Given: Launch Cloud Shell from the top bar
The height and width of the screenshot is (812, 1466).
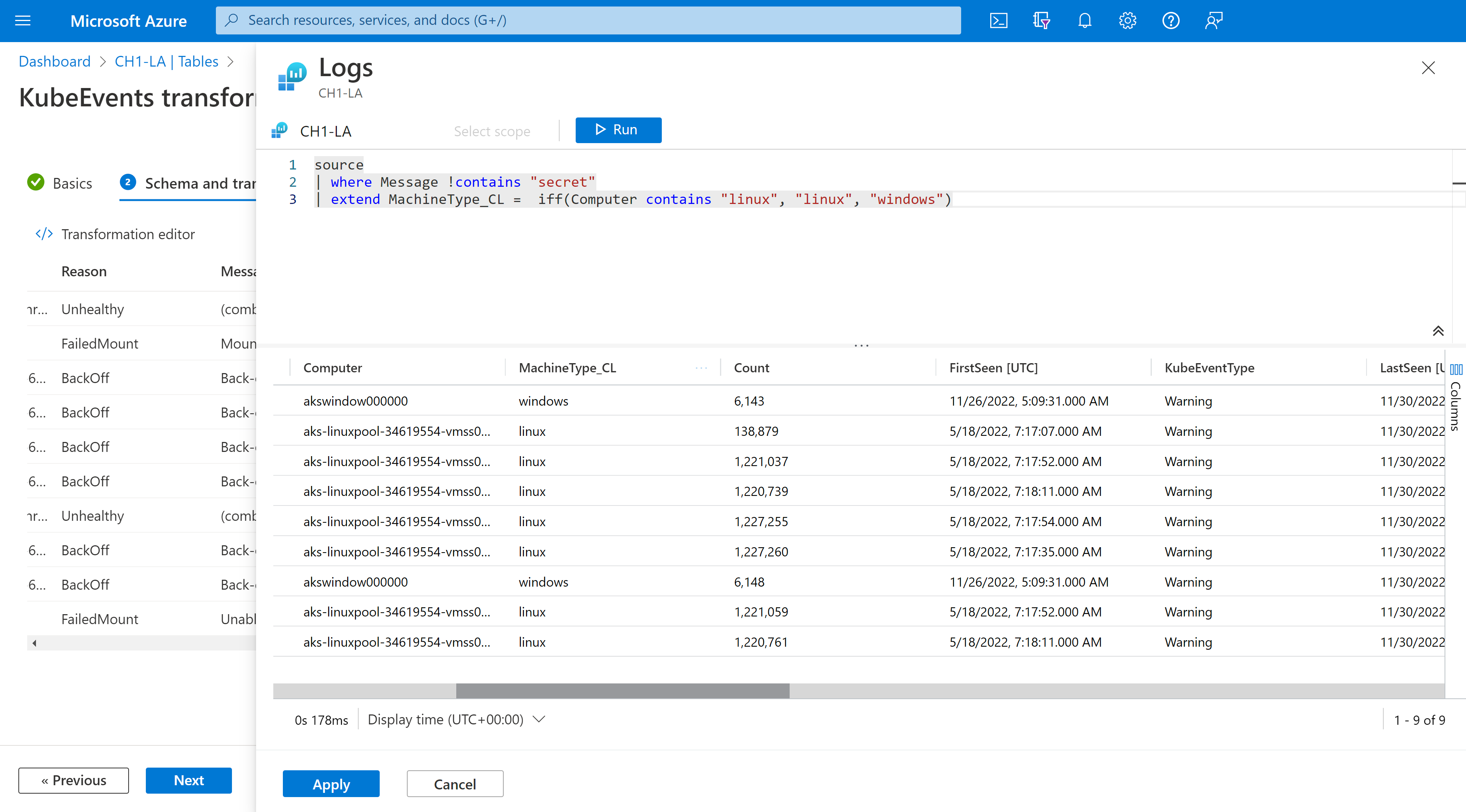Looking at the screenshot, I should [998, 21].
